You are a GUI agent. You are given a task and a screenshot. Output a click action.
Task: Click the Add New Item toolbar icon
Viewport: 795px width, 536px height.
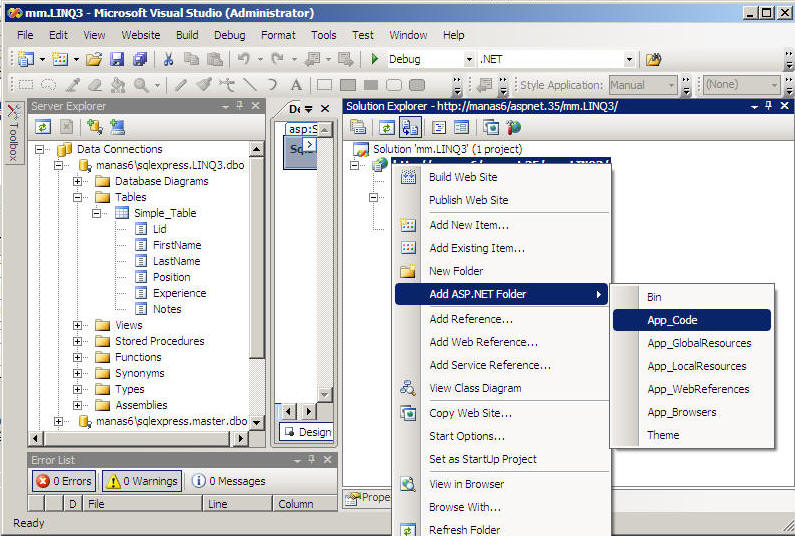[x=60, y=59]
